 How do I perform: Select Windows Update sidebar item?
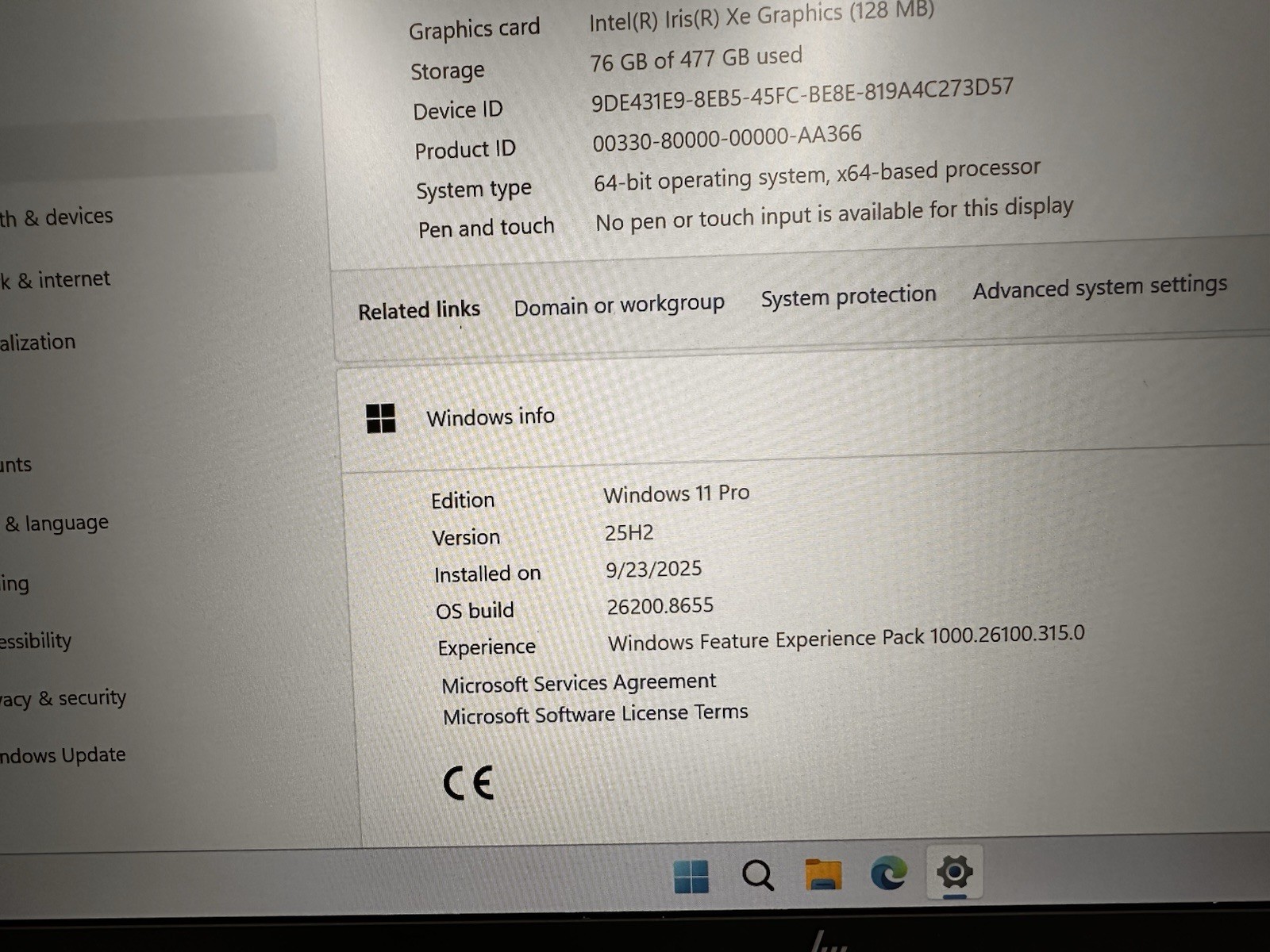point(63,755)
